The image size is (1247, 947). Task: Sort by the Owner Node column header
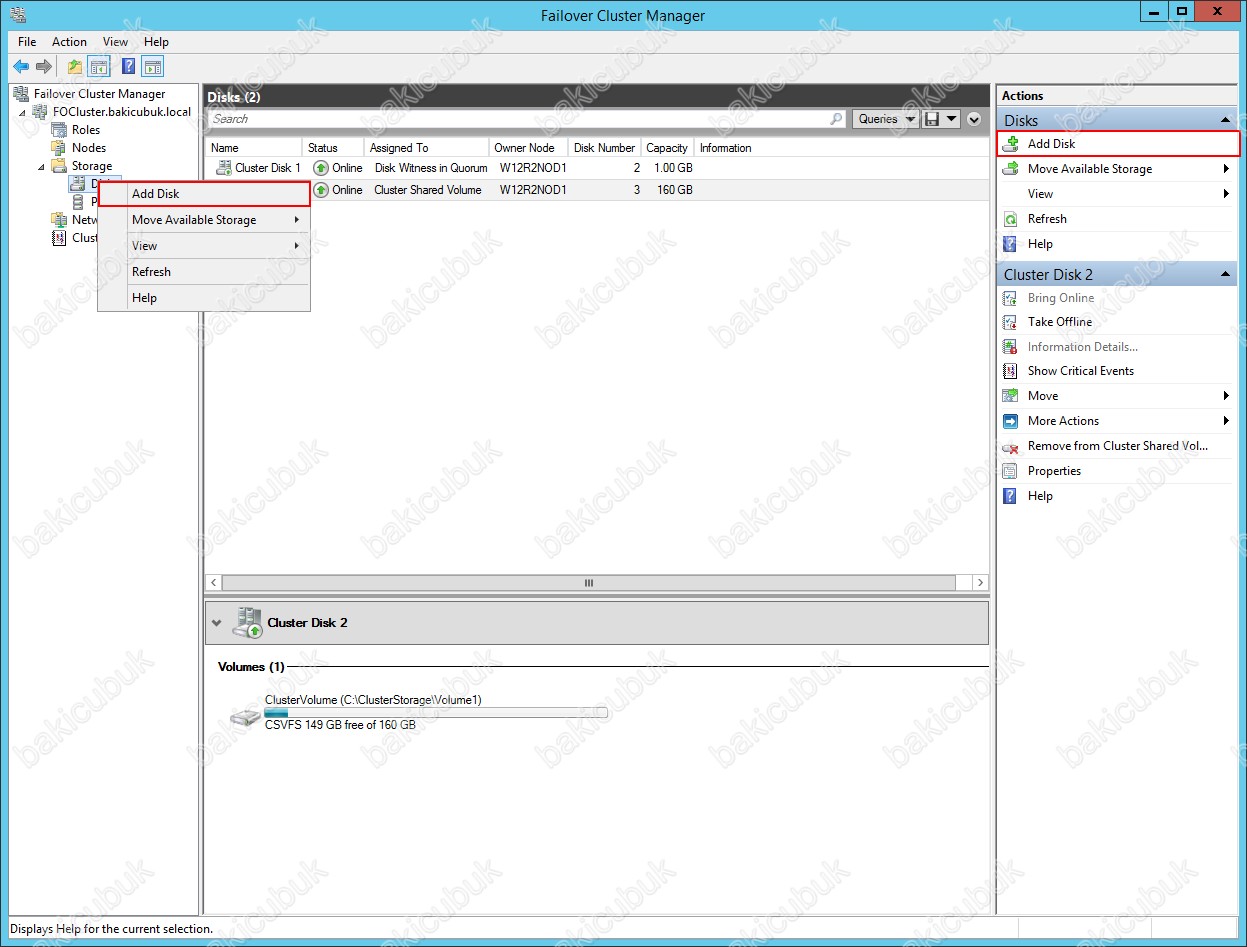[529, 148]
